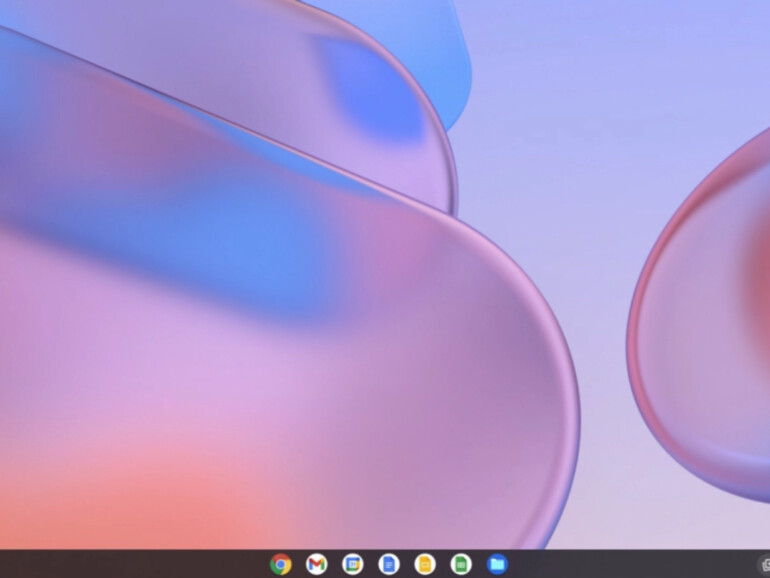Launch Gmail from the shelf
This screenshot has width=770, height=578.
pyautogui.click(x=317, y=564)
